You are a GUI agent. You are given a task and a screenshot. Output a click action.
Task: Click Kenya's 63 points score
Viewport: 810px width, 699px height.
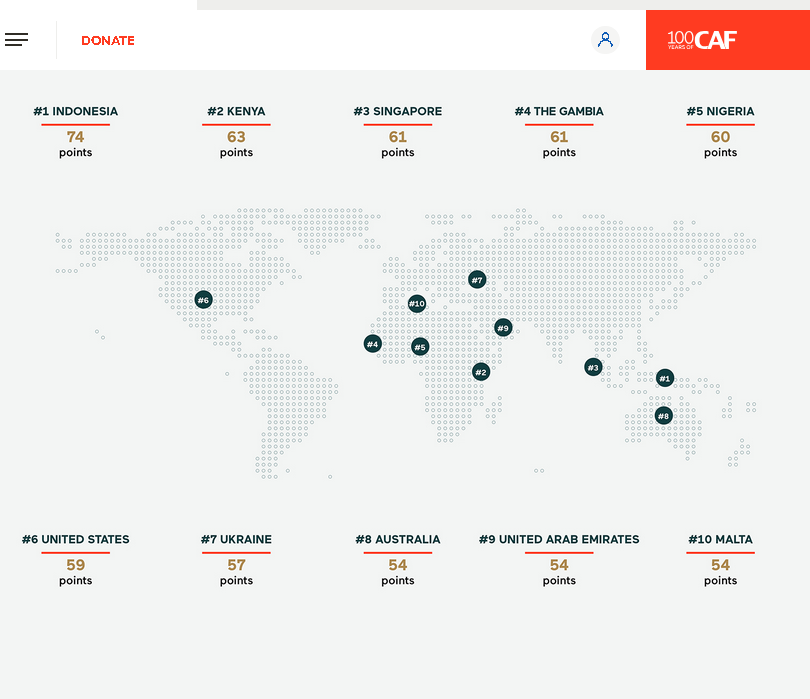pyautogui.click(x=236, y=143)
